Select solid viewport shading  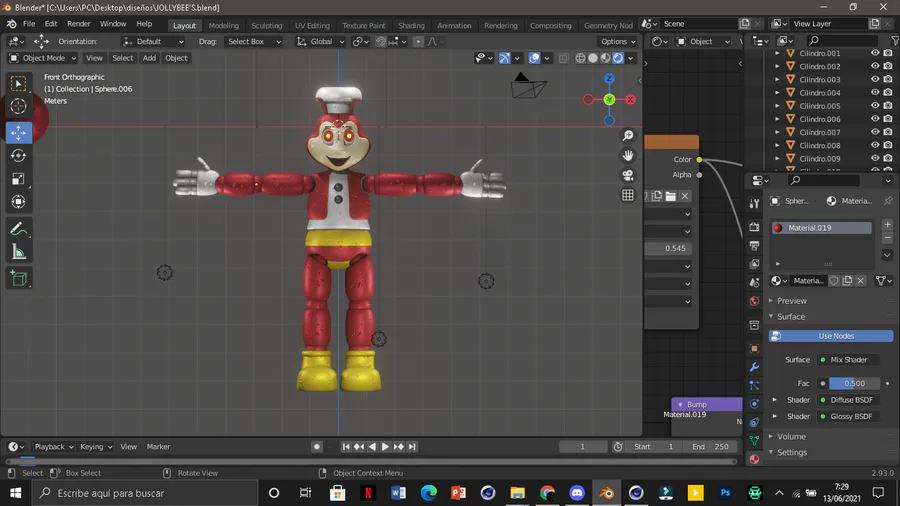tap(593, 58)
